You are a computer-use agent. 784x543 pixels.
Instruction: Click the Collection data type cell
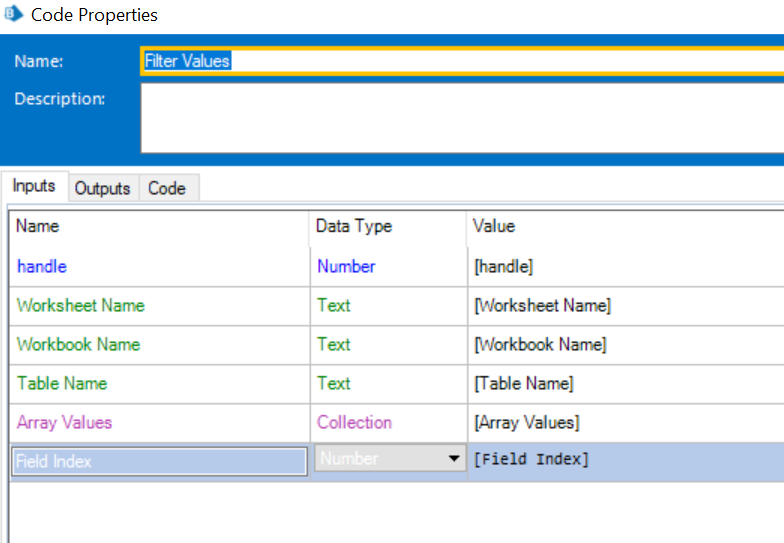point(355,423)
